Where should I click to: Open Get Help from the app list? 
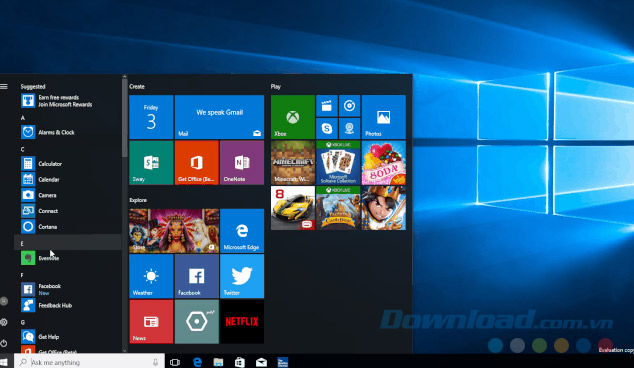pyautogui.click(x=68, y=337)
